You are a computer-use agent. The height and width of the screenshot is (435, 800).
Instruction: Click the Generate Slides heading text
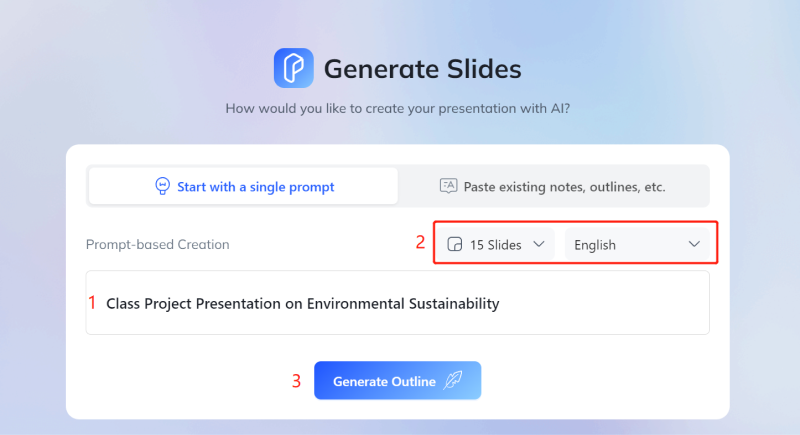tap(422, 69)
